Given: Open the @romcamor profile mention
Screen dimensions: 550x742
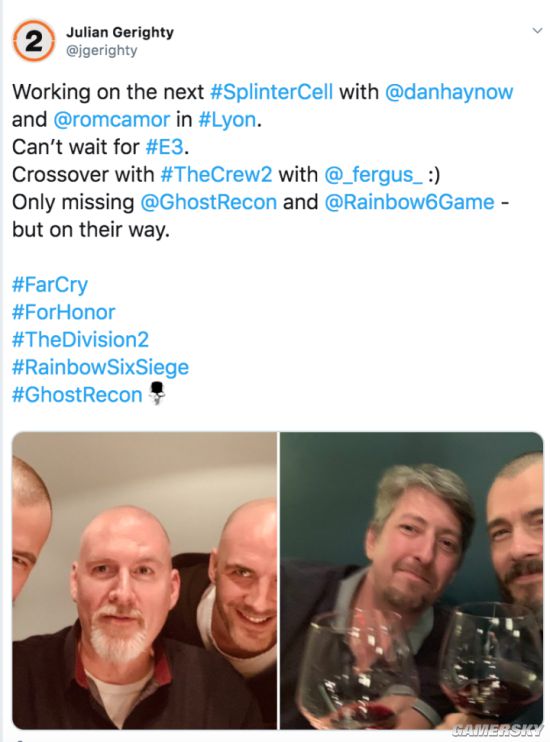Looking at the screenshot, I should coord(111,119).
